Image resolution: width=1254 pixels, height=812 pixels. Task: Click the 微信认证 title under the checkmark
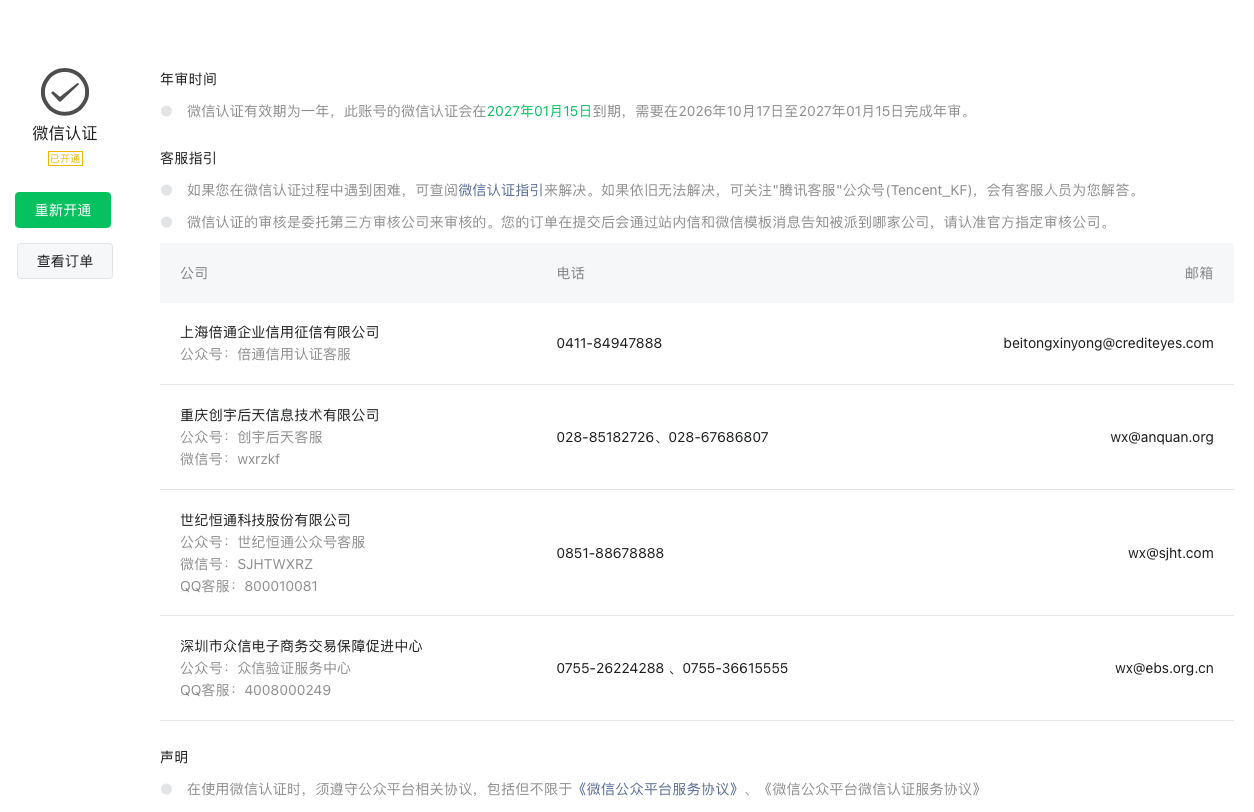click(x=65, y=133)
